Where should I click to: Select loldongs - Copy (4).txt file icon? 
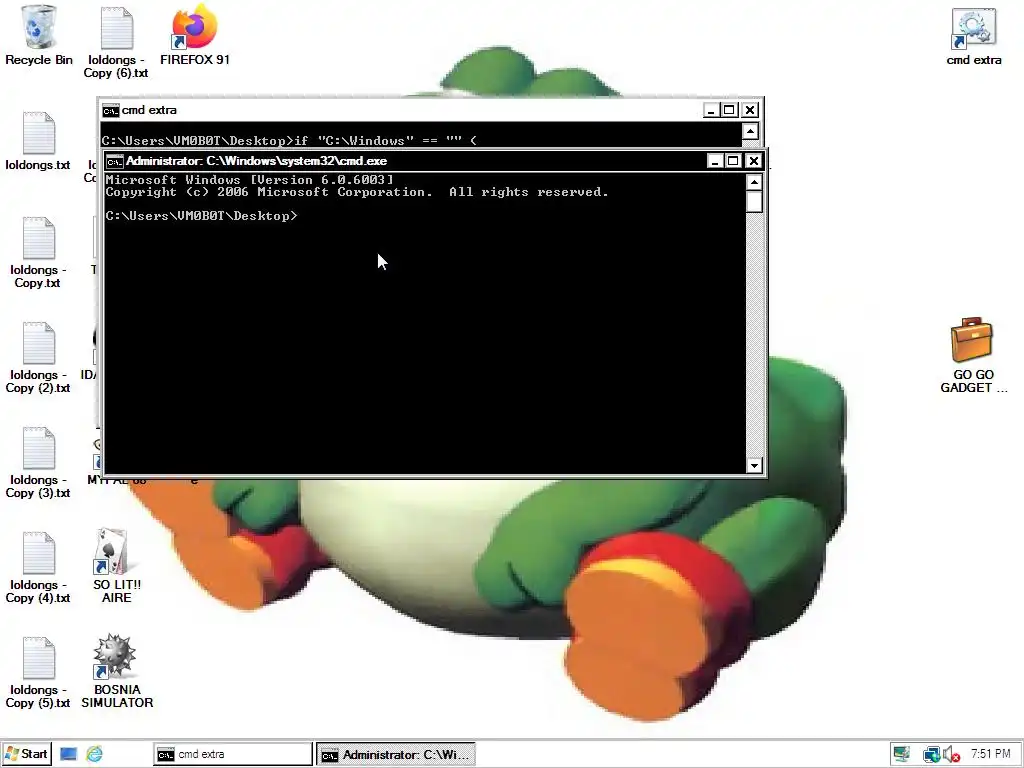(38, 568)
